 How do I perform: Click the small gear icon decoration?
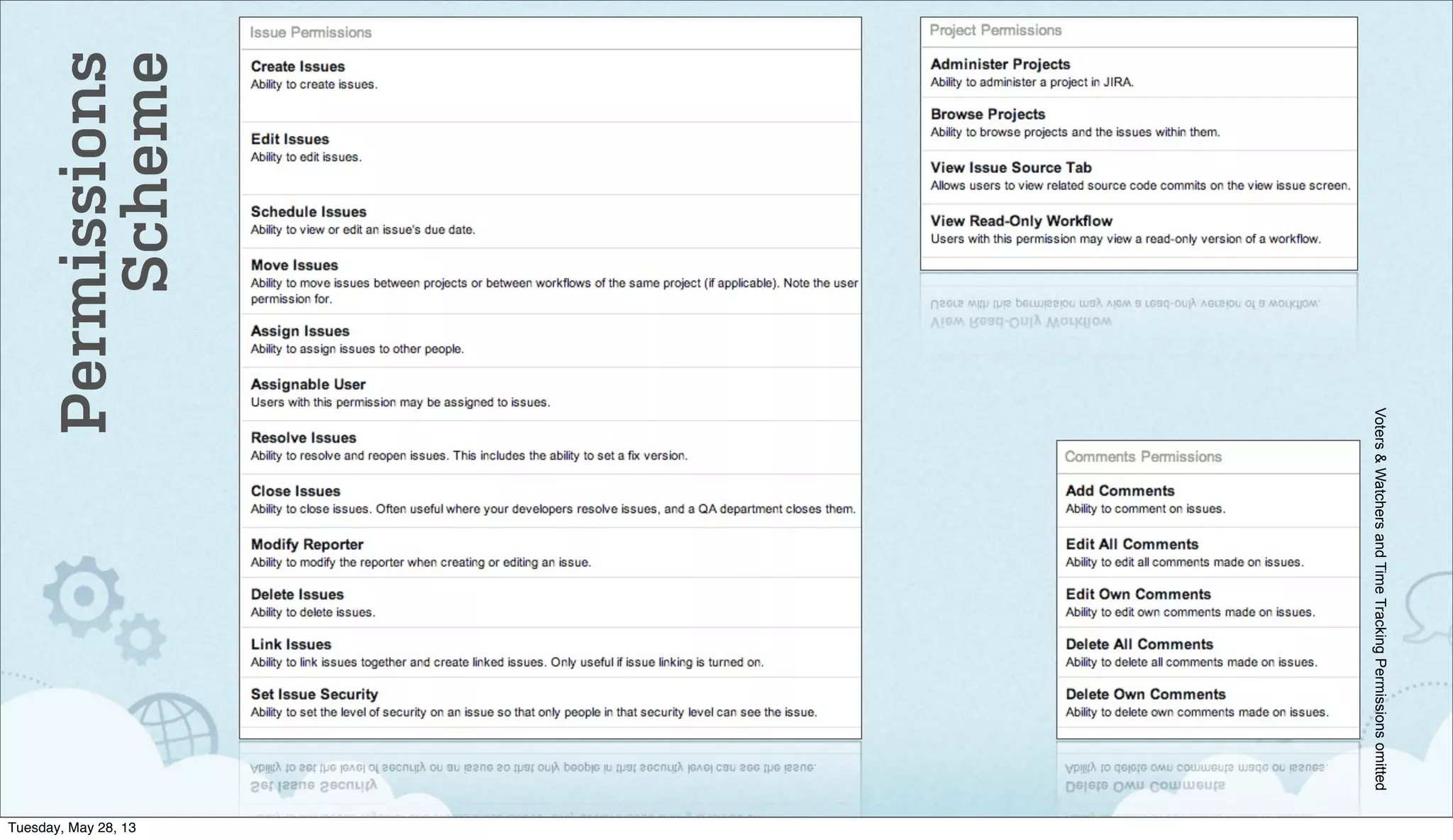(140, 639)
